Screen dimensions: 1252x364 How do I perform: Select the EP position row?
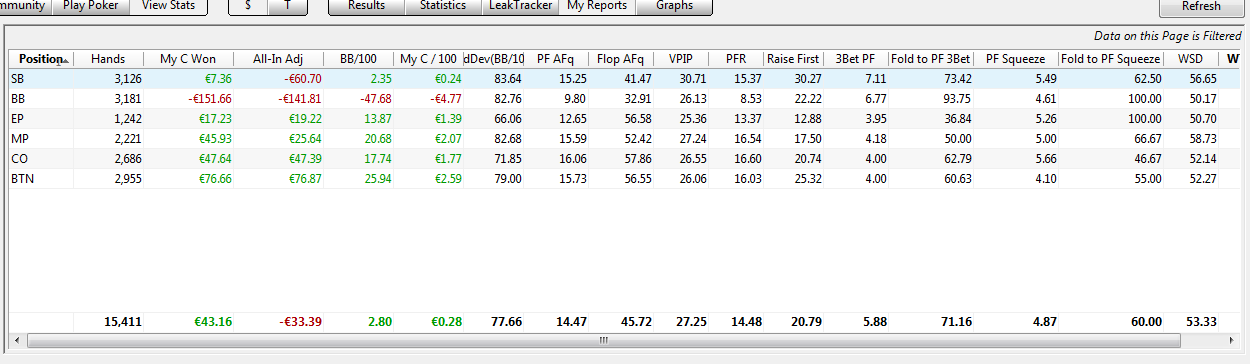pyautogui.click(x=625, y=118)
